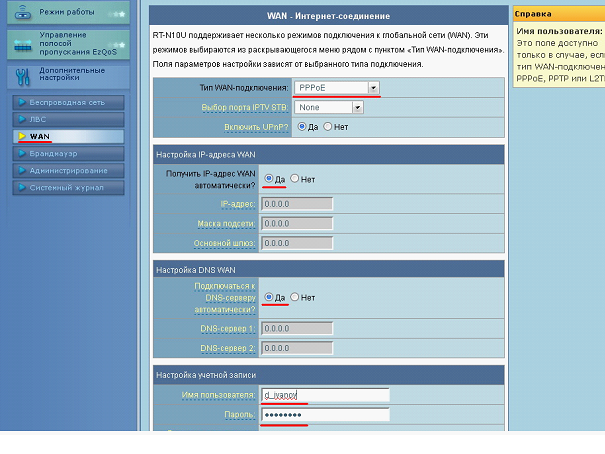605x454 pixels.
Task: Click the Настройка DNS WAN section header
Action: click(x=329, y=270)
